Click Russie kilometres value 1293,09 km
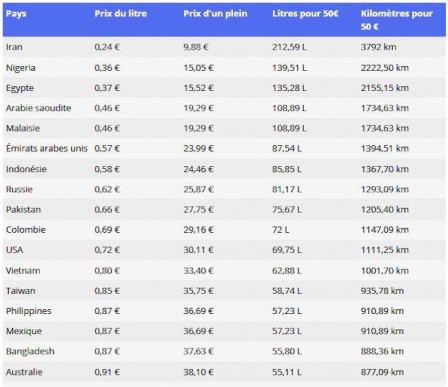Viewport: 448px width, 387px height. coord(385,189)
